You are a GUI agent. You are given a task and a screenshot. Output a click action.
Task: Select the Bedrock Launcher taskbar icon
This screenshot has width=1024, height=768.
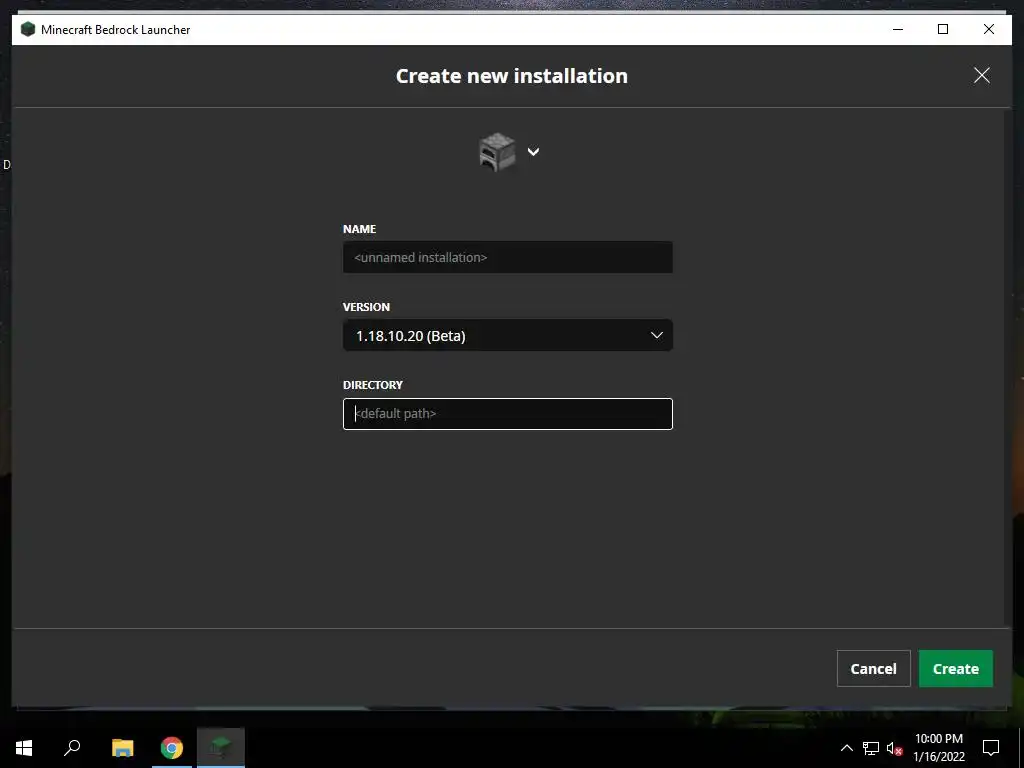click(x=221, y=748)
